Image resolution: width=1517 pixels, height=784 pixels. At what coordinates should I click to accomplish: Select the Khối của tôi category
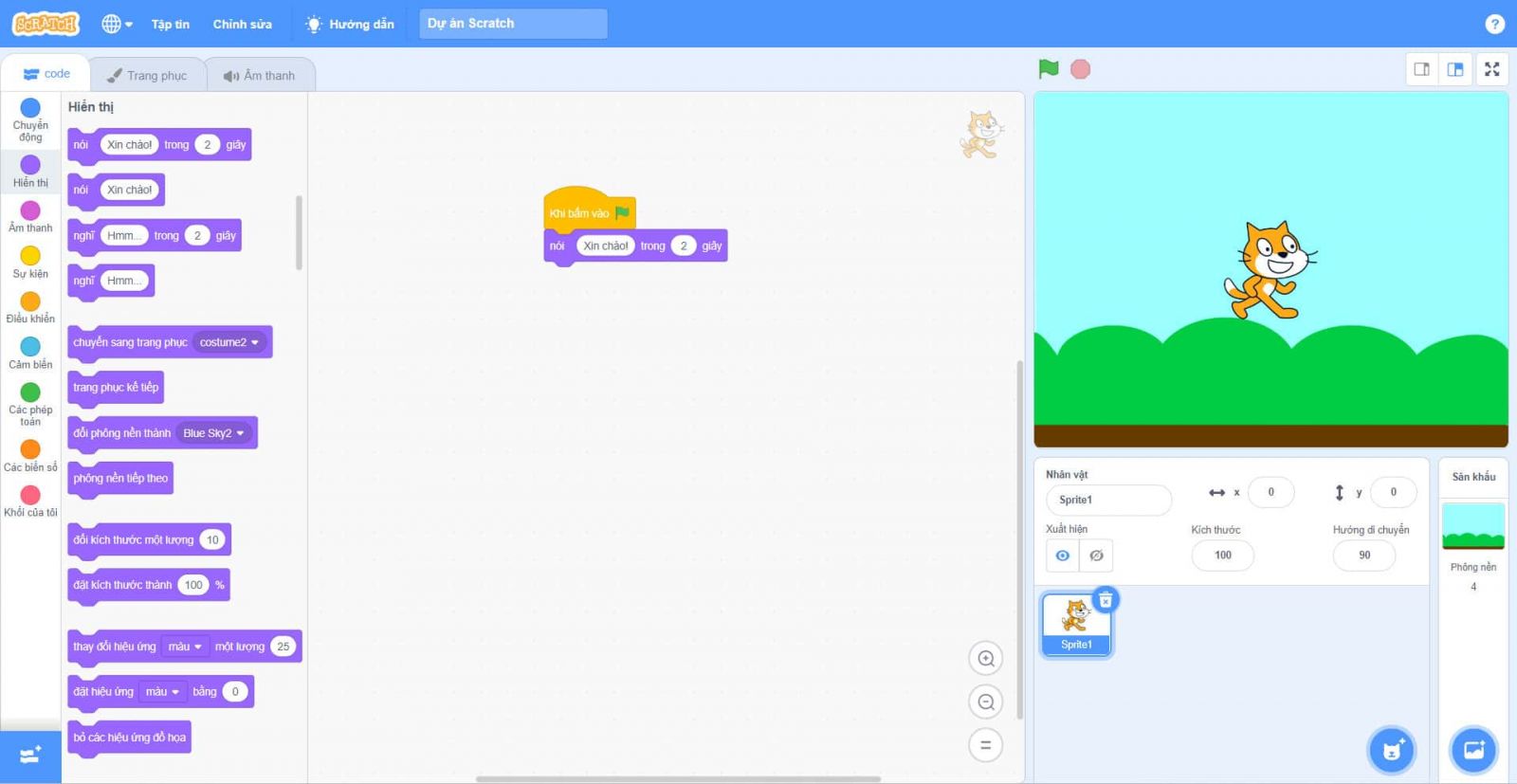[30, 501]
